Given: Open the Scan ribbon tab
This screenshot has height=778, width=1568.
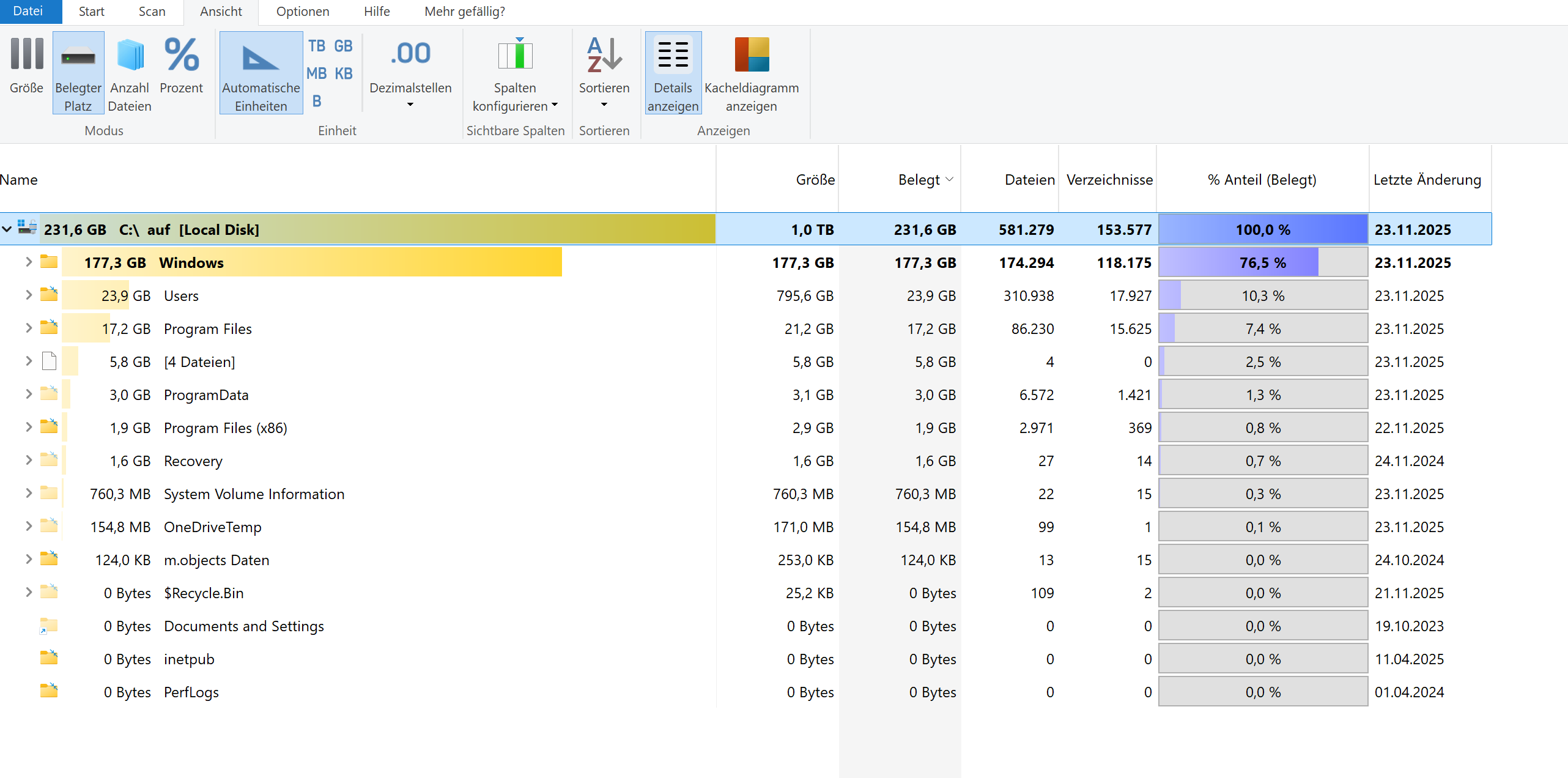Looking at the screenshot, I should tap(152, 12).
